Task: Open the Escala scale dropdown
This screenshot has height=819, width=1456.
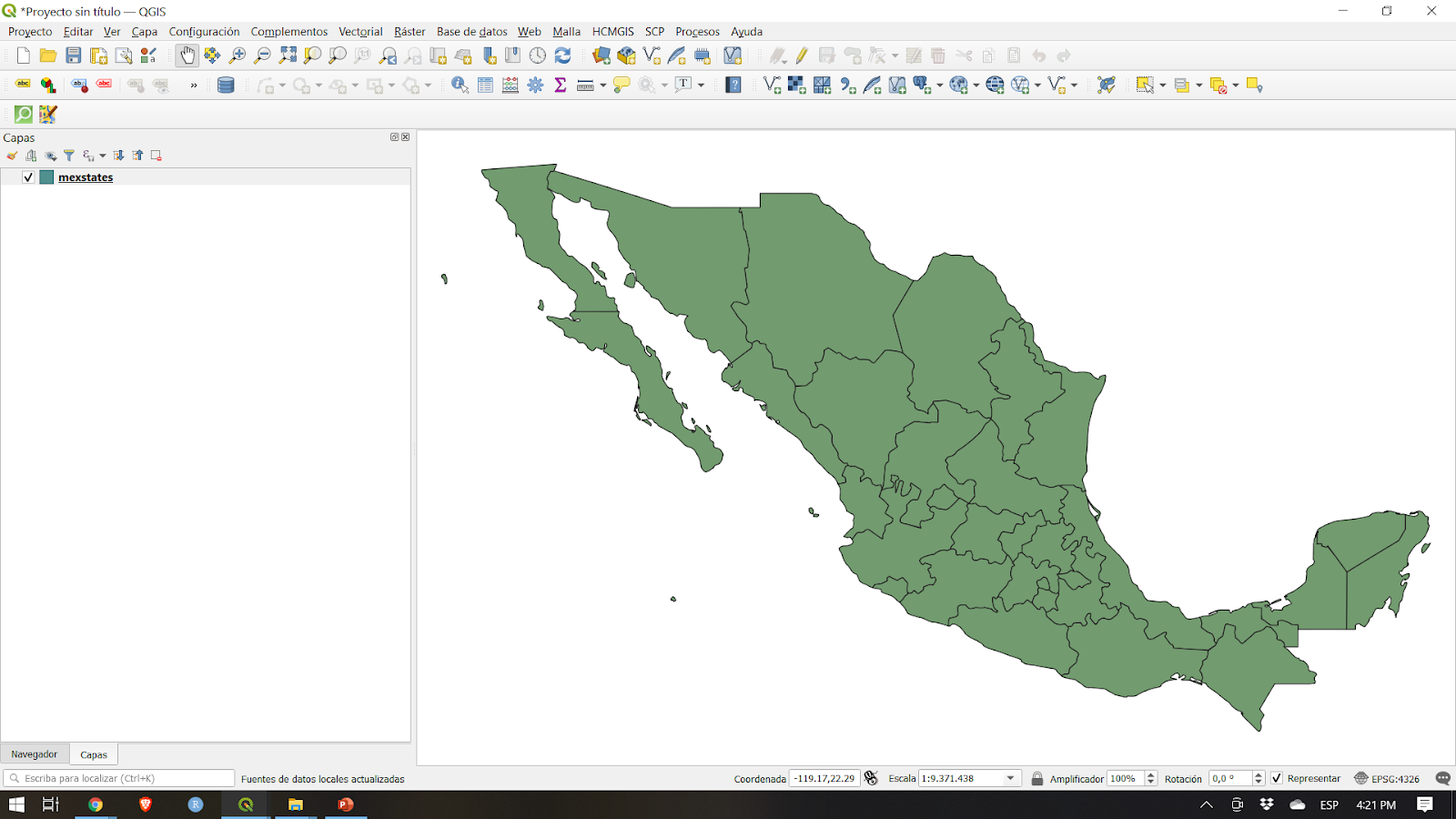Action: click(x=1010, y=778)
